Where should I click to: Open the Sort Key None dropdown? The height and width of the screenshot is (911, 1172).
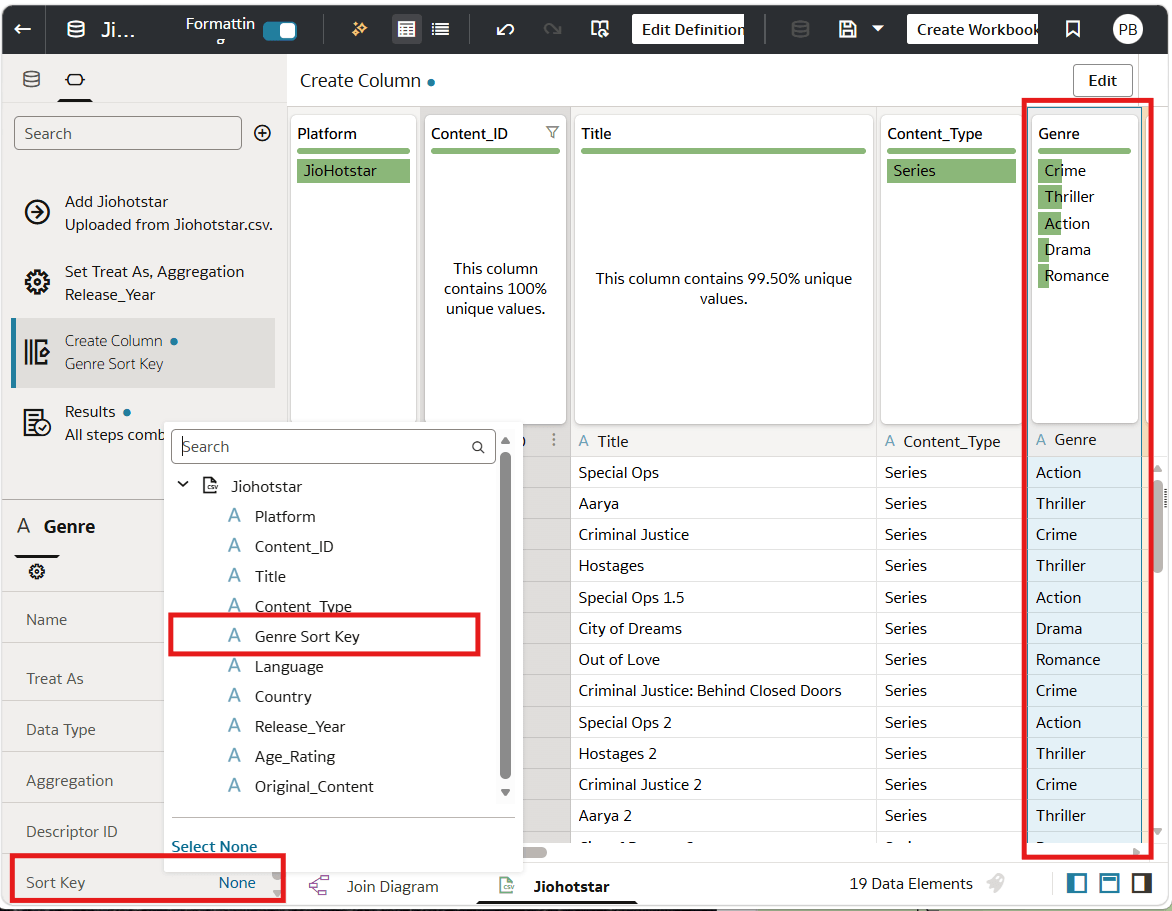[237, 883]
